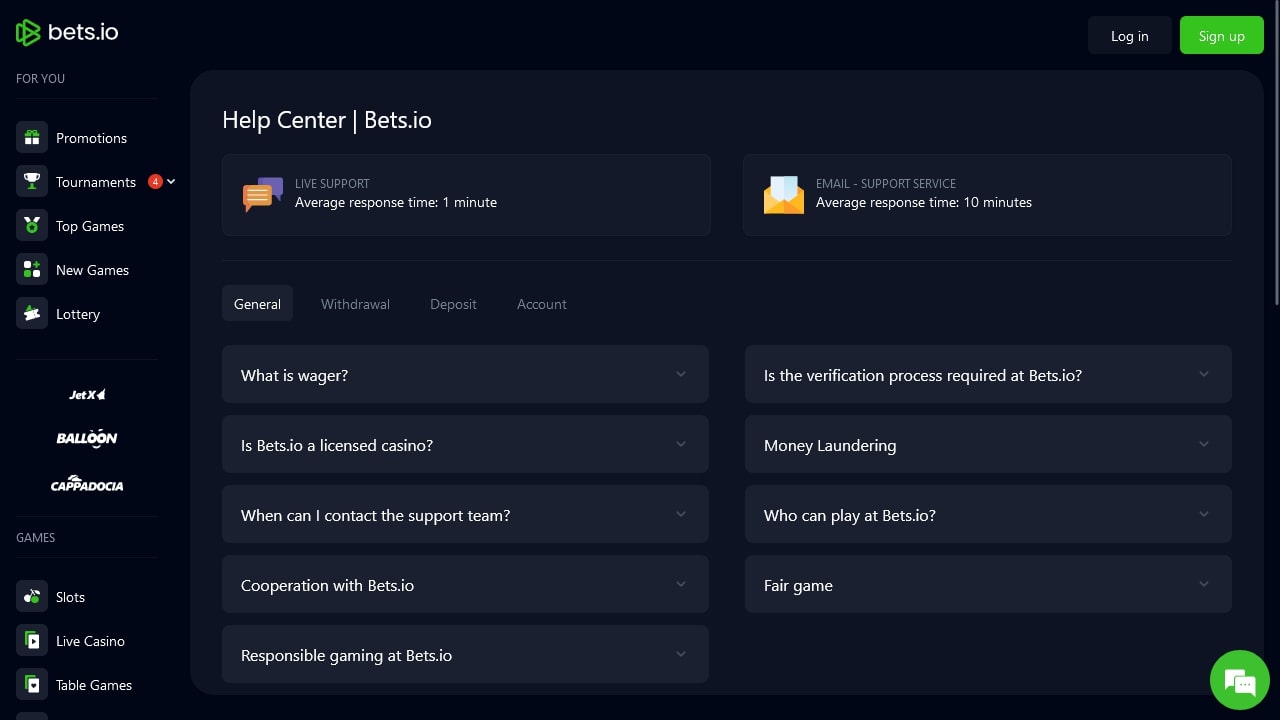
Task: Expand 'Is Bets.io a licensed casino?' chevron
Action: (x=681, y=444)
